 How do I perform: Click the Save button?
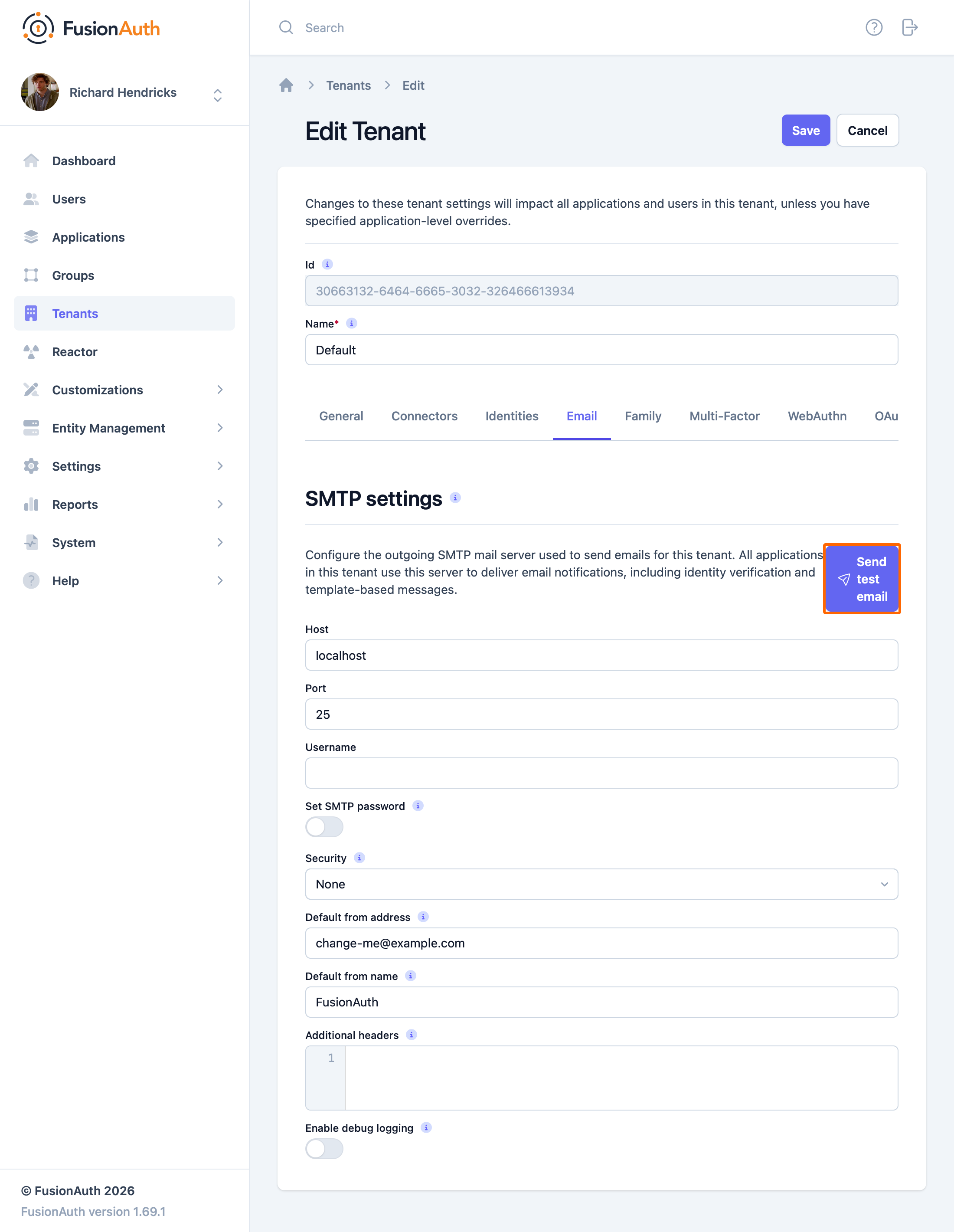pyautogui.click(x=806, y=130)
